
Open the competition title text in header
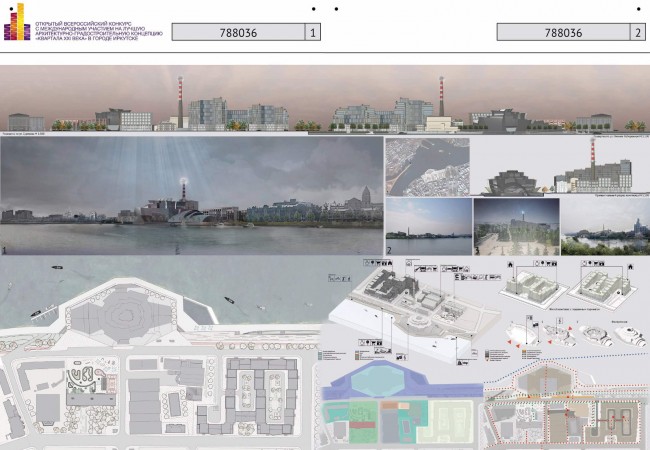[99, 31]
